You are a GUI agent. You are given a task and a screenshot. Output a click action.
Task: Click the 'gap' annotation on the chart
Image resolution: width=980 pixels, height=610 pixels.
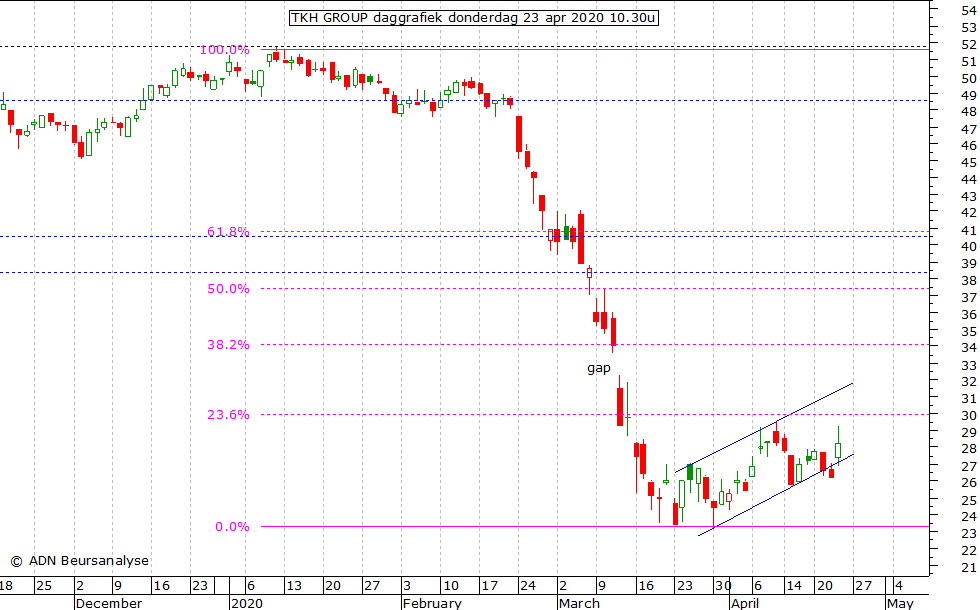[599, 368]
